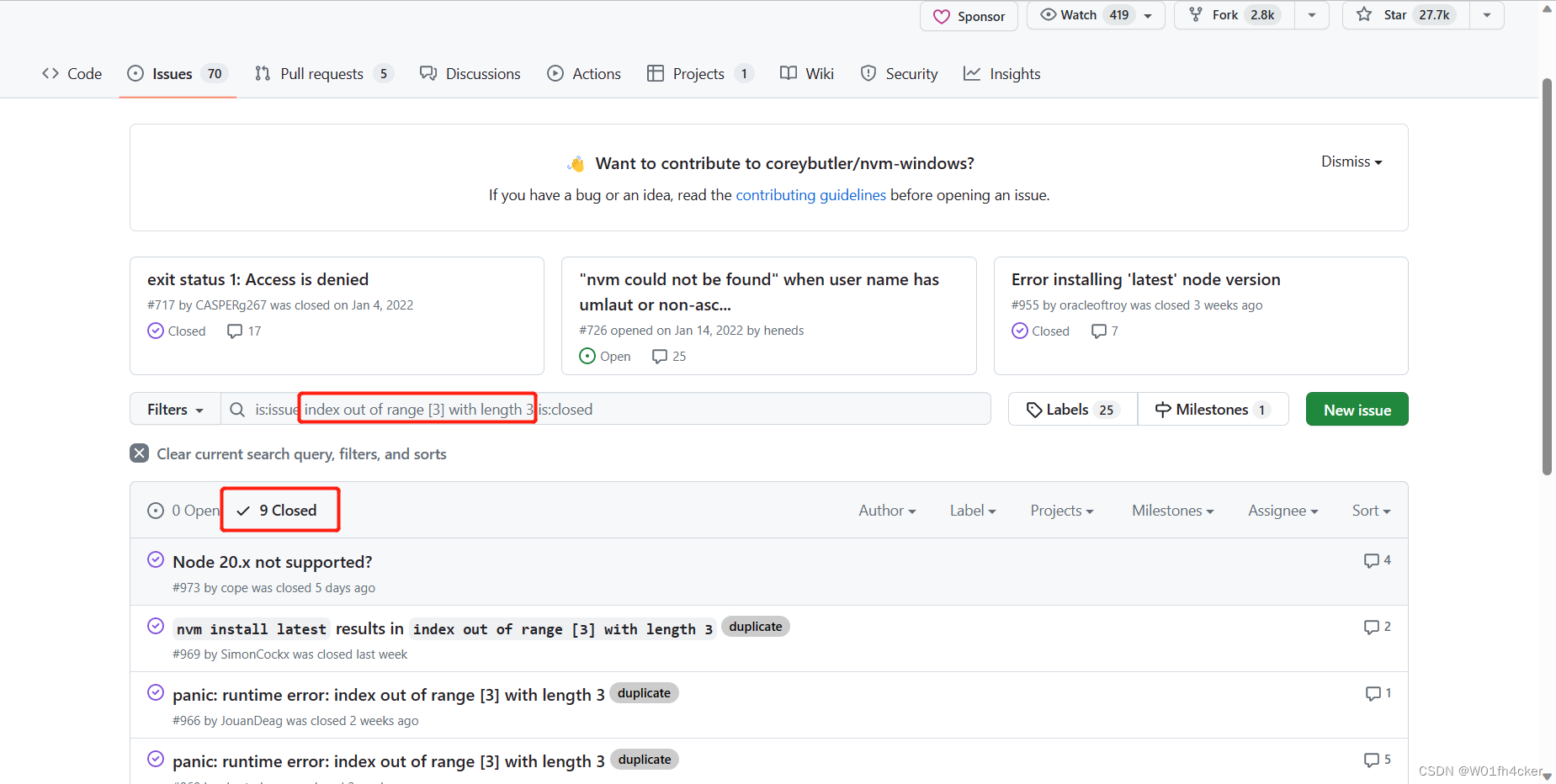
Task: Open the Code tab
Action: click(72, 74)
